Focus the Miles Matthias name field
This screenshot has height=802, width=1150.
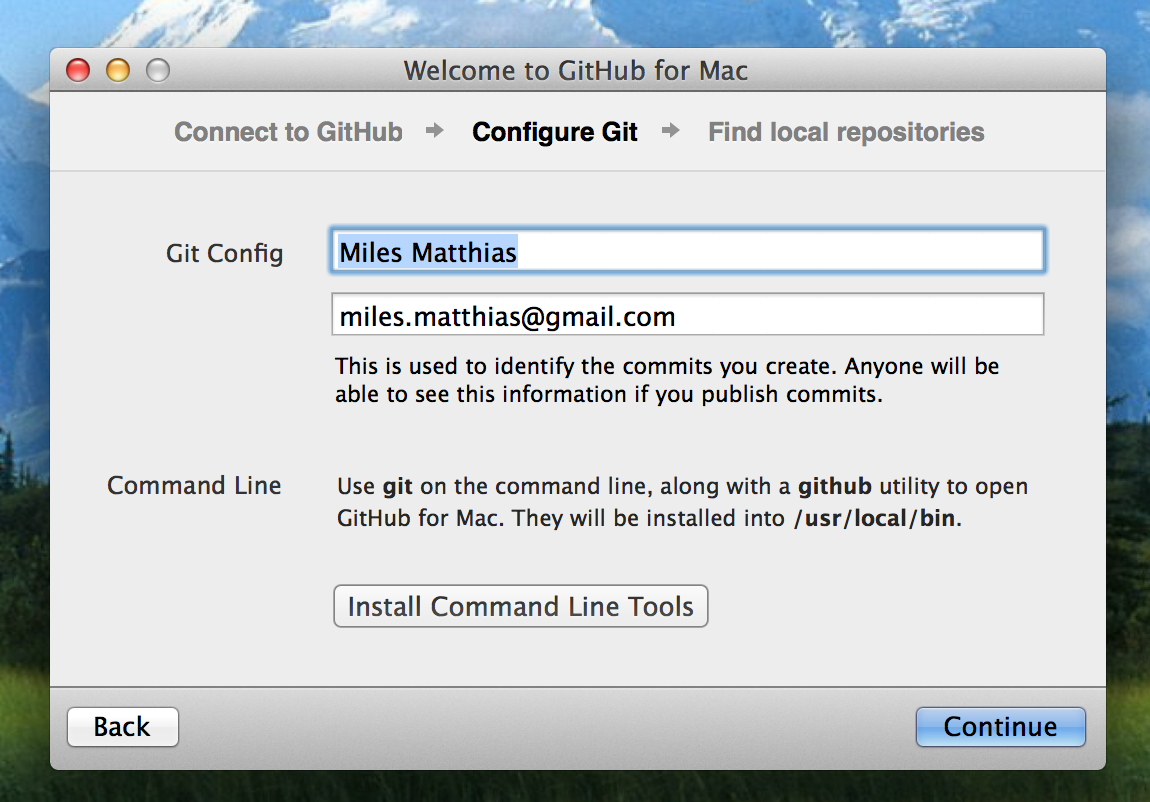[688, 251]
